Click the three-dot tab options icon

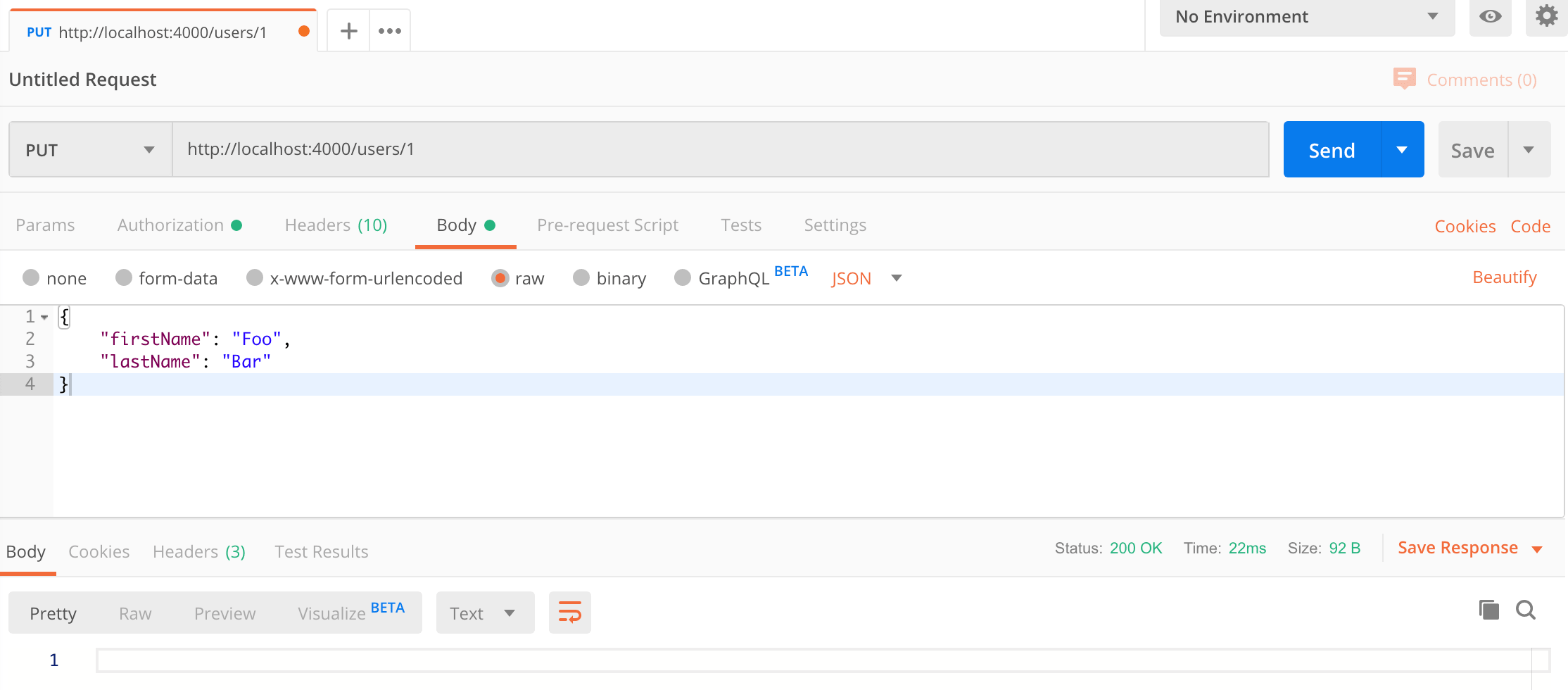pyautogui.click(x=390, y=31)
